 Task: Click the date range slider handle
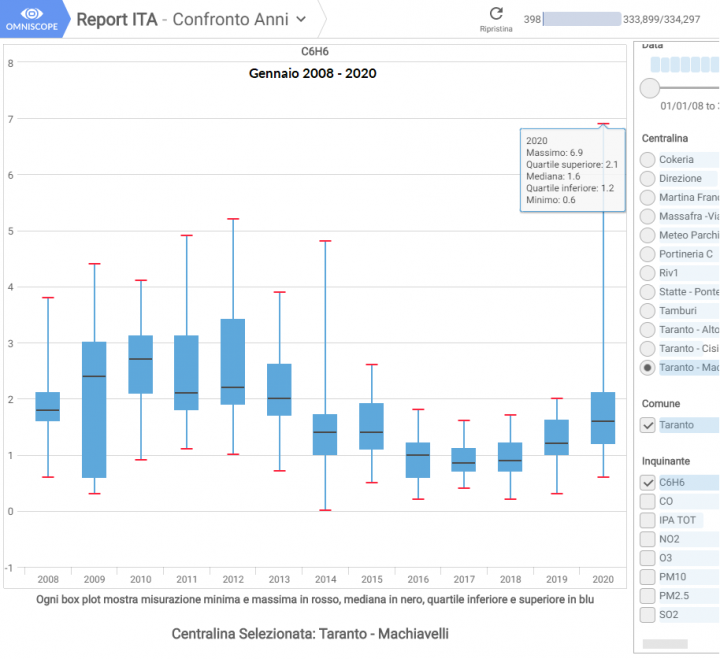(x=648, y=88)
